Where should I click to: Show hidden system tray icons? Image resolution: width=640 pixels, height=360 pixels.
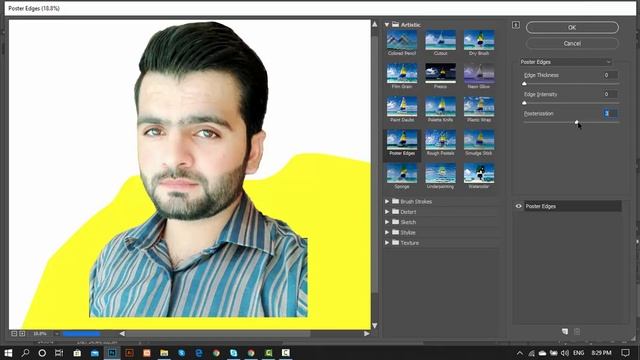(x=520, y=353)
